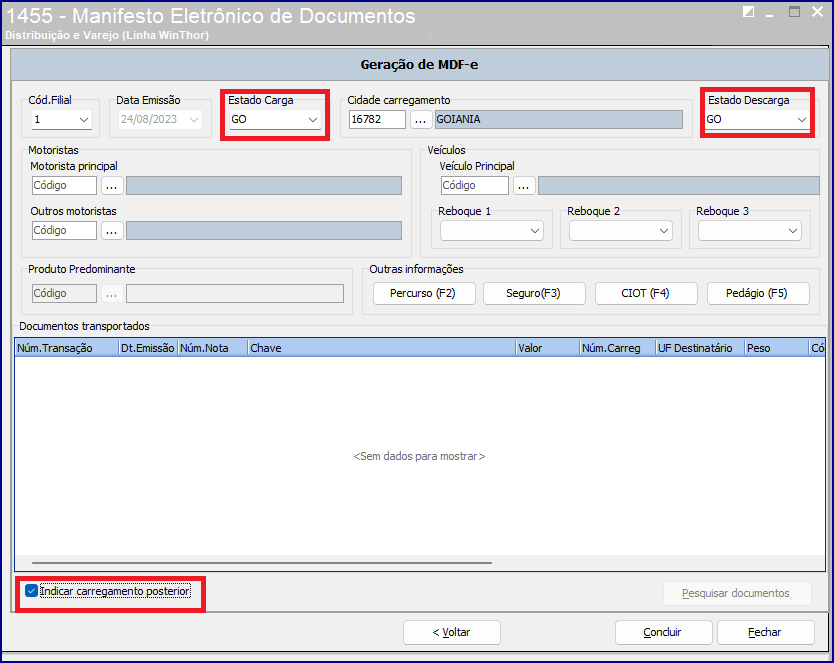This screenshot has width=834, height=663.
Task: Click the Produto Predominante Código field
Action: pos(64,293)
